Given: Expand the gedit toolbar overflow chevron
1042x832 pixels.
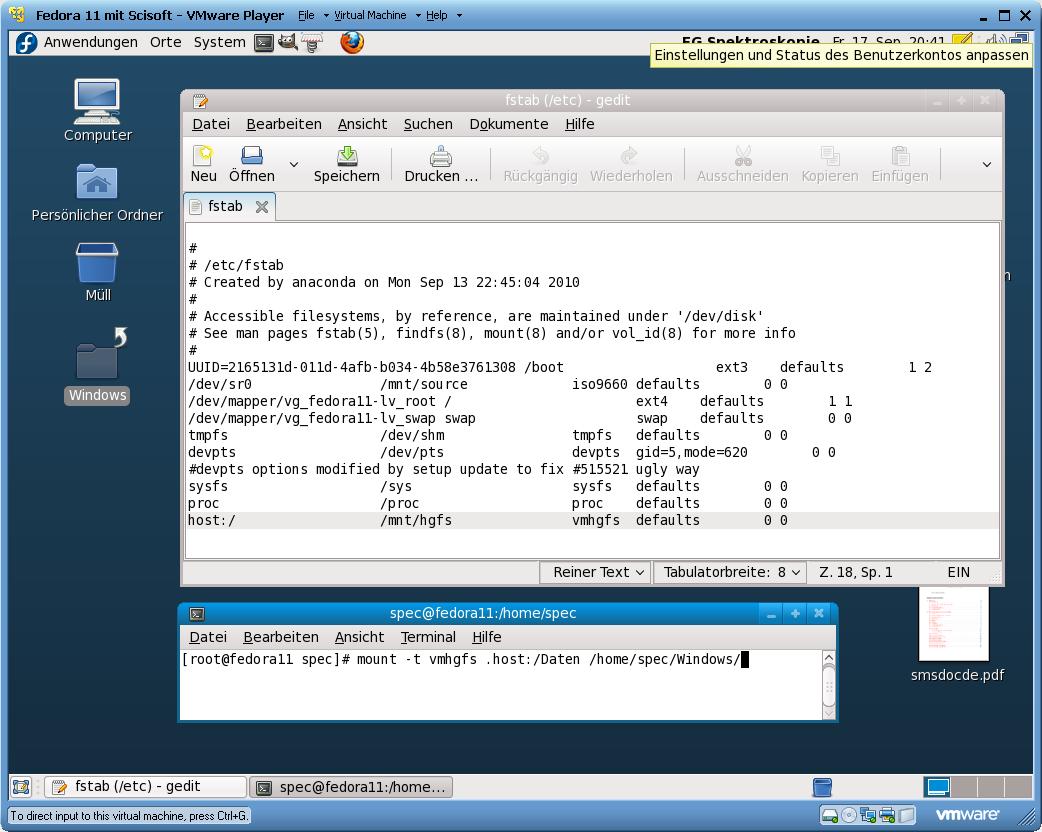Looking at the screenshot, I should coord(986,164).
